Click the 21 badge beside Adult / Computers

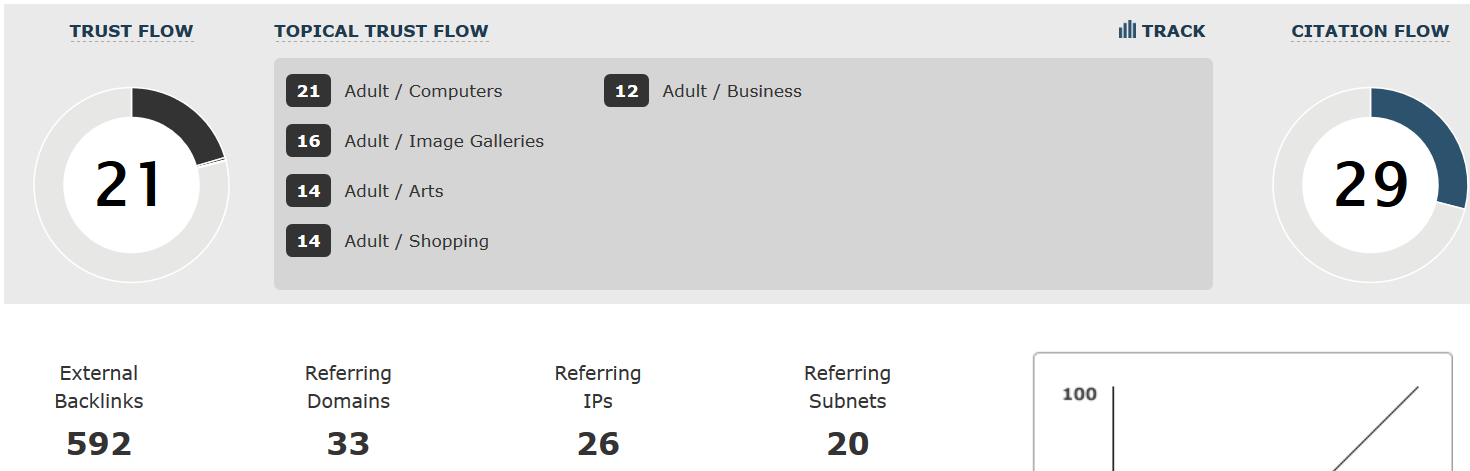[x=308, y=91]
